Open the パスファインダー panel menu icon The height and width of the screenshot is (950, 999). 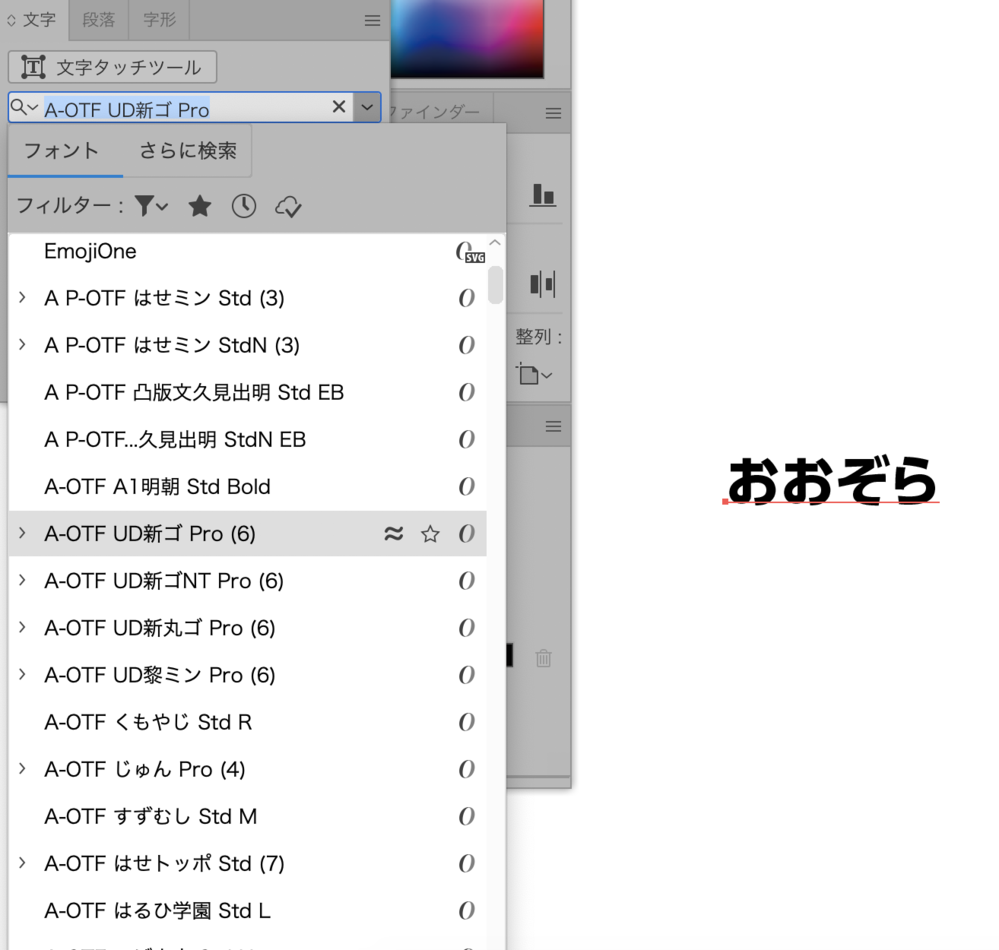point(553,113)
